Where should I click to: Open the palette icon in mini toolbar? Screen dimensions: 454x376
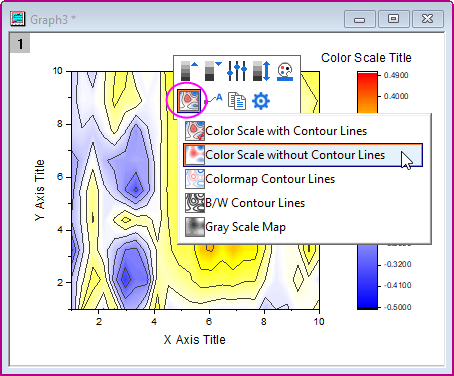(285, 71)
